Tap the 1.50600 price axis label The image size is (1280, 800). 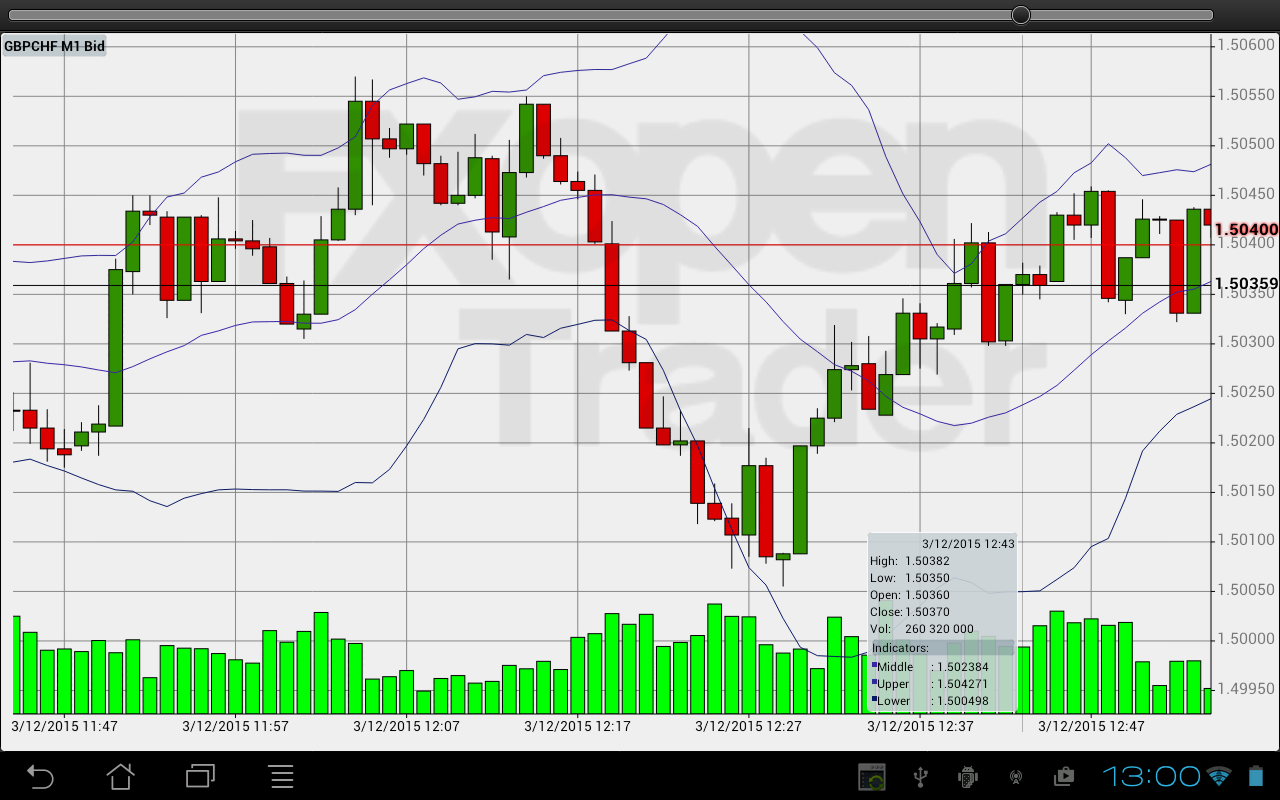click(1246, 45)
